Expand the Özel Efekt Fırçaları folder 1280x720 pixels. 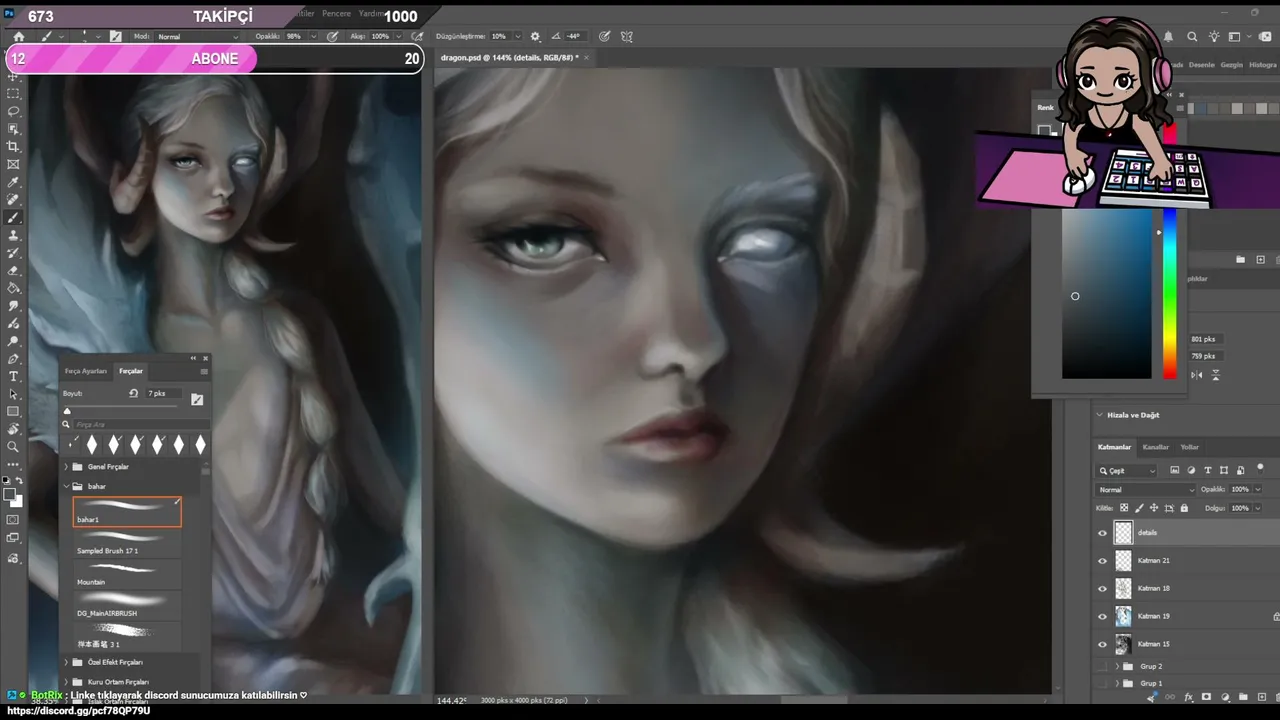click(x=67, y=662)
